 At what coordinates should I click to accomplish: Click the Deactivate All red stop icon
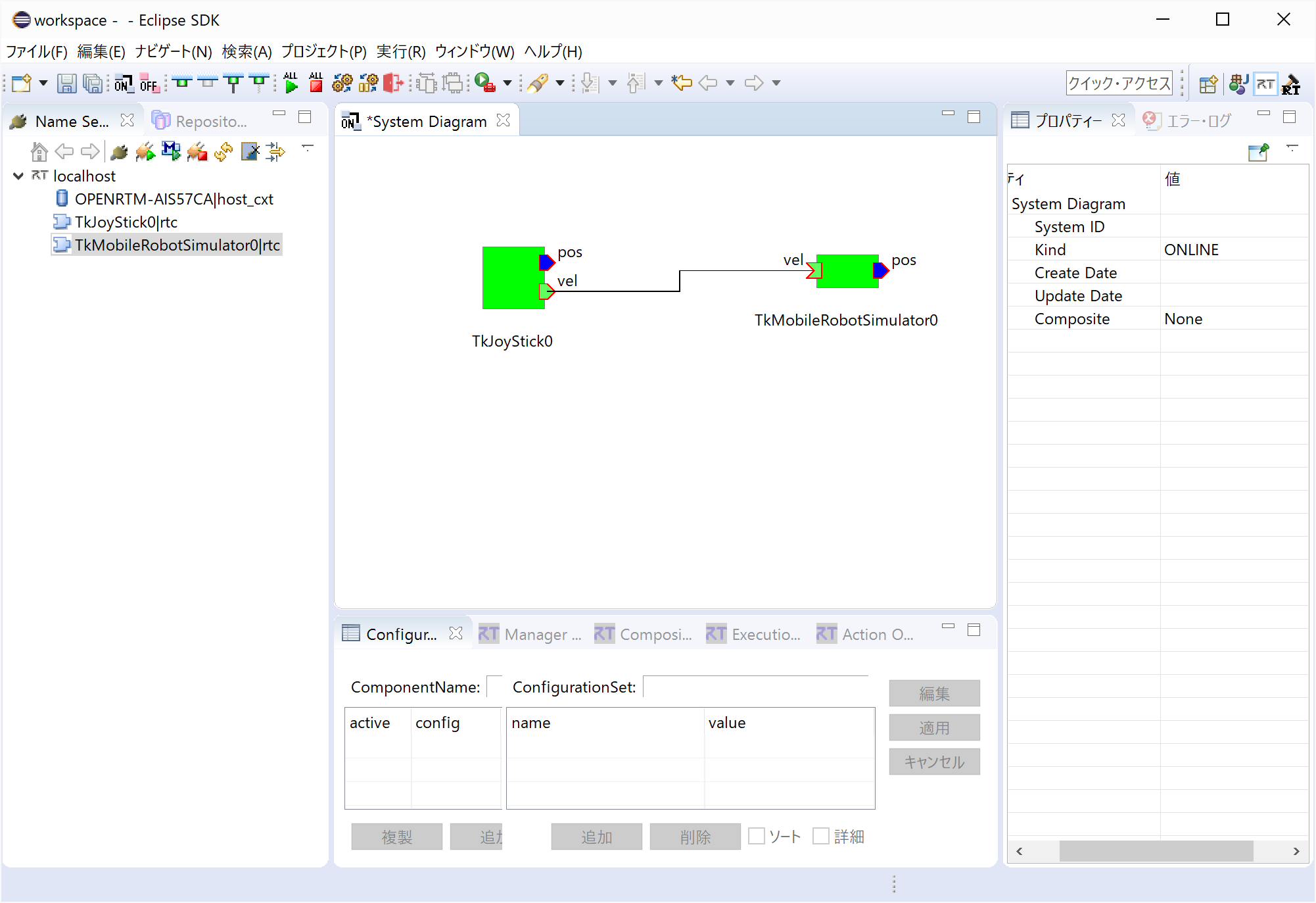[316, 83]
